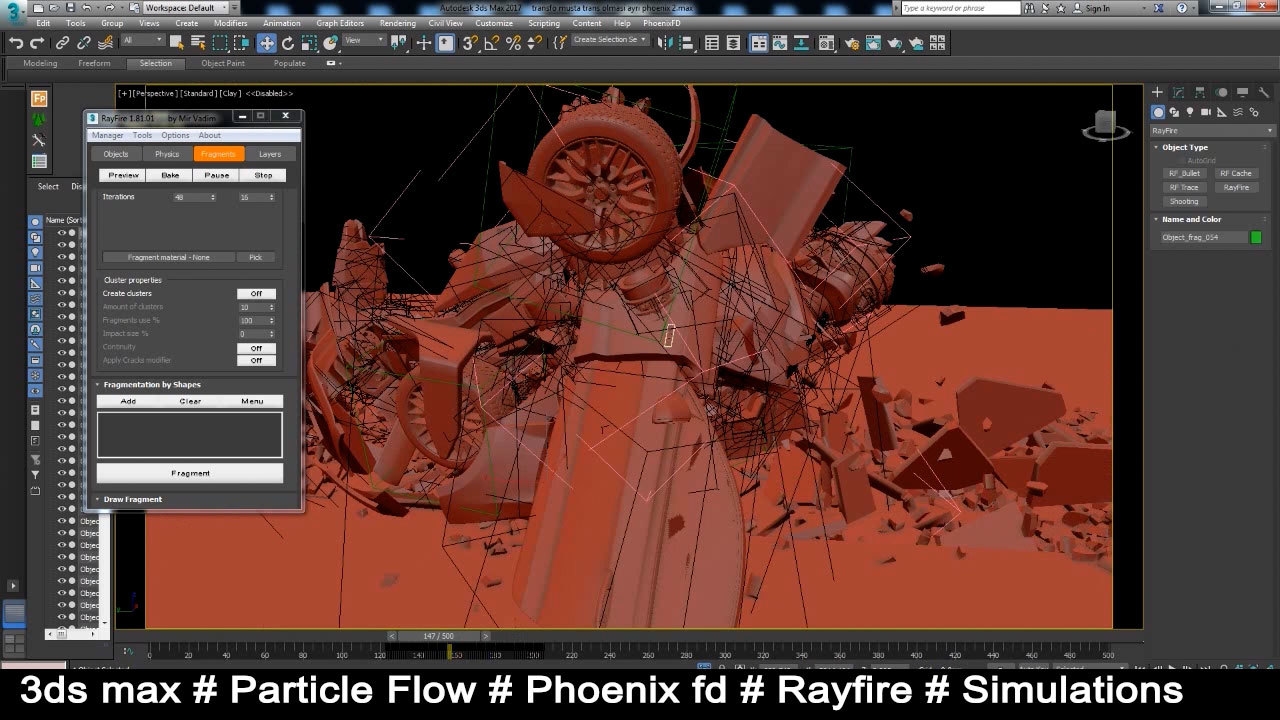Toggle the Continuity Off switch
The image size is (1280, 720).
[256, 348]
